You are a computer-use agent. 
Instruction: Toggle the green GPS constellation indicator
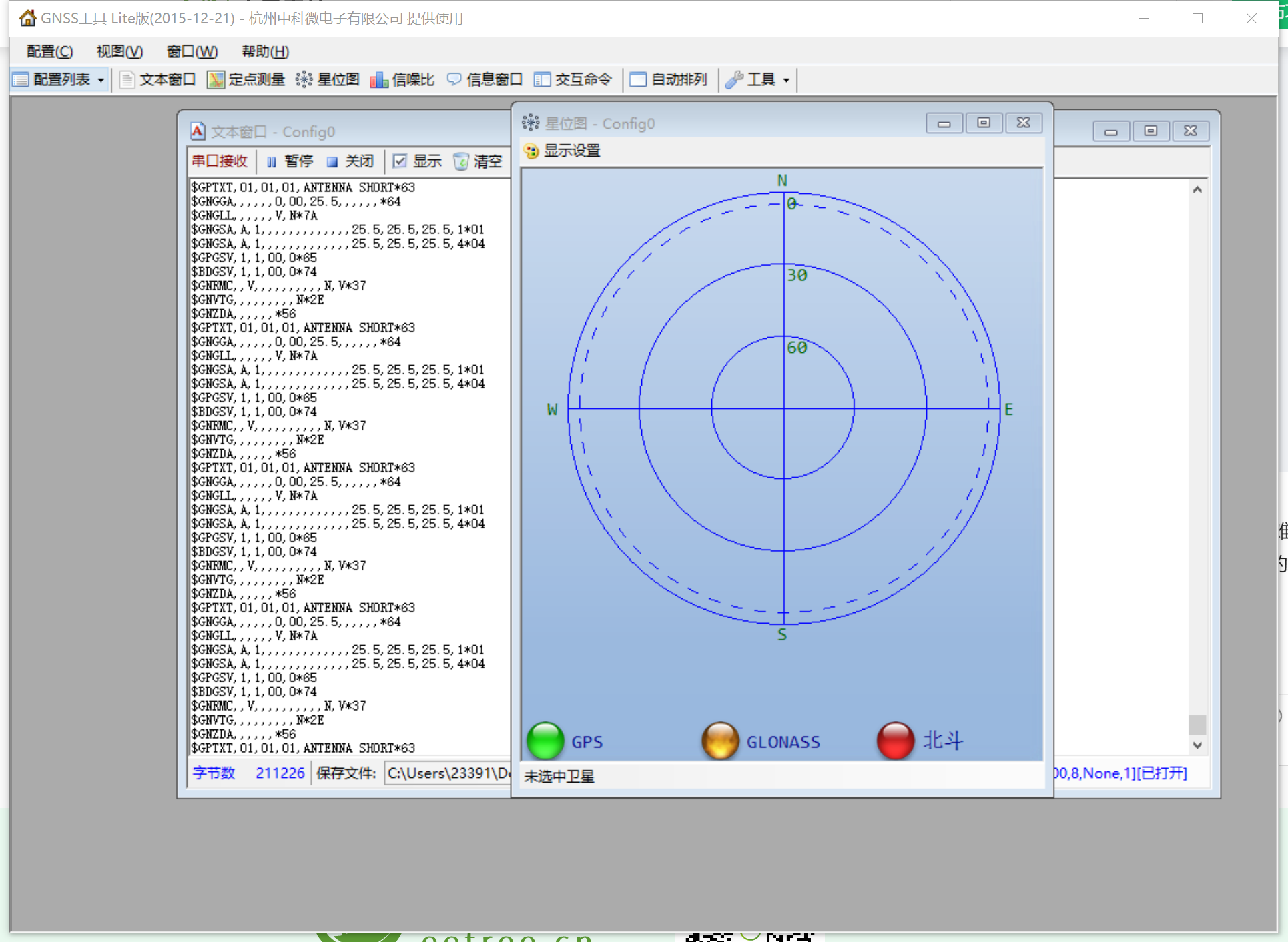pos(545,741)
